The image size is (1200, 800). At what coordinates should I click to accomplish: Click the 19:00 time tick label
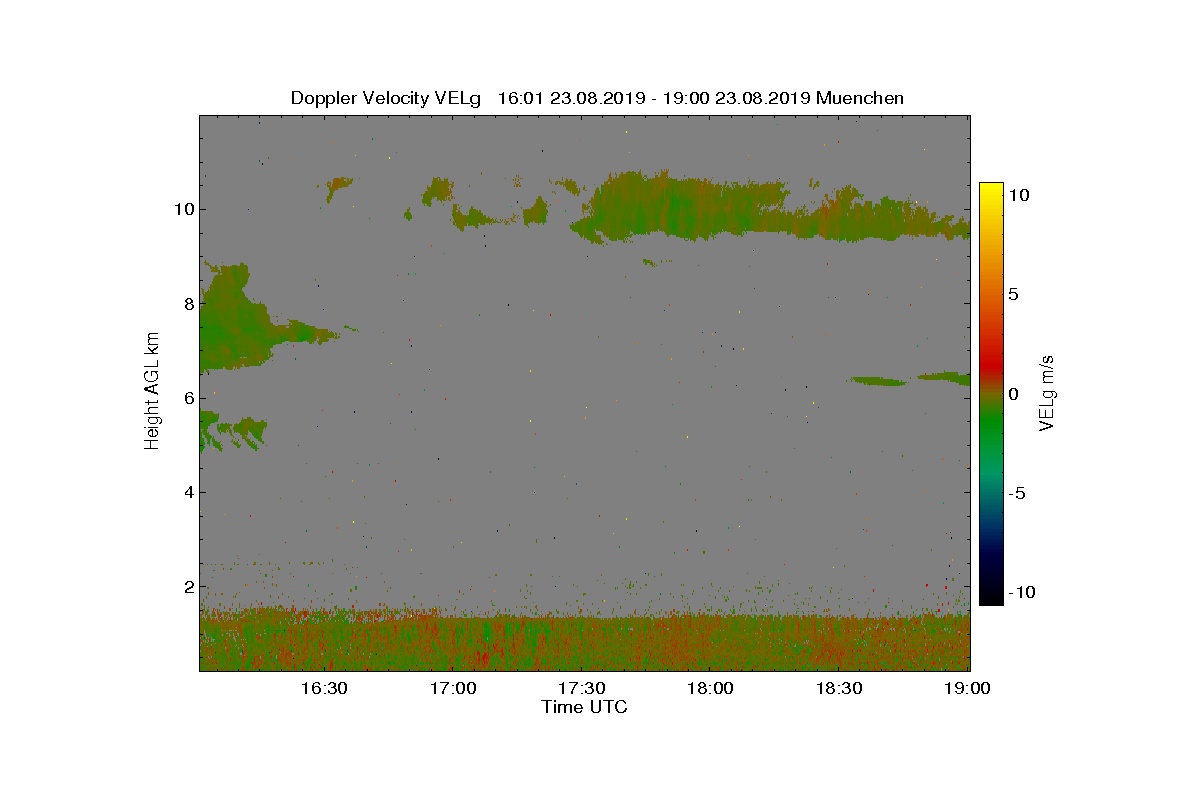click(x=968, y=688)
